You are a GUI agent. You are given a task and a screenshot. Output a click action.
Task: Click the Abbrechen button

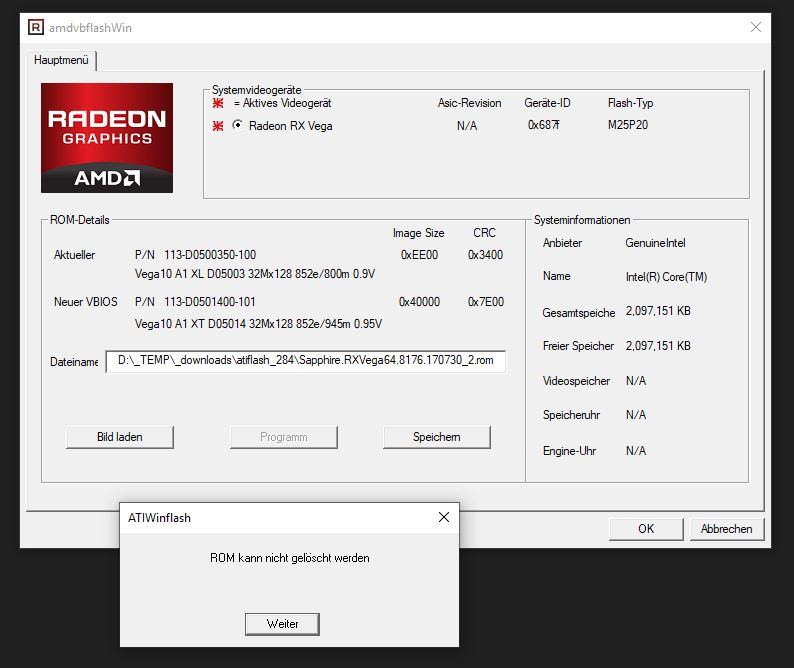click(727, 529)
